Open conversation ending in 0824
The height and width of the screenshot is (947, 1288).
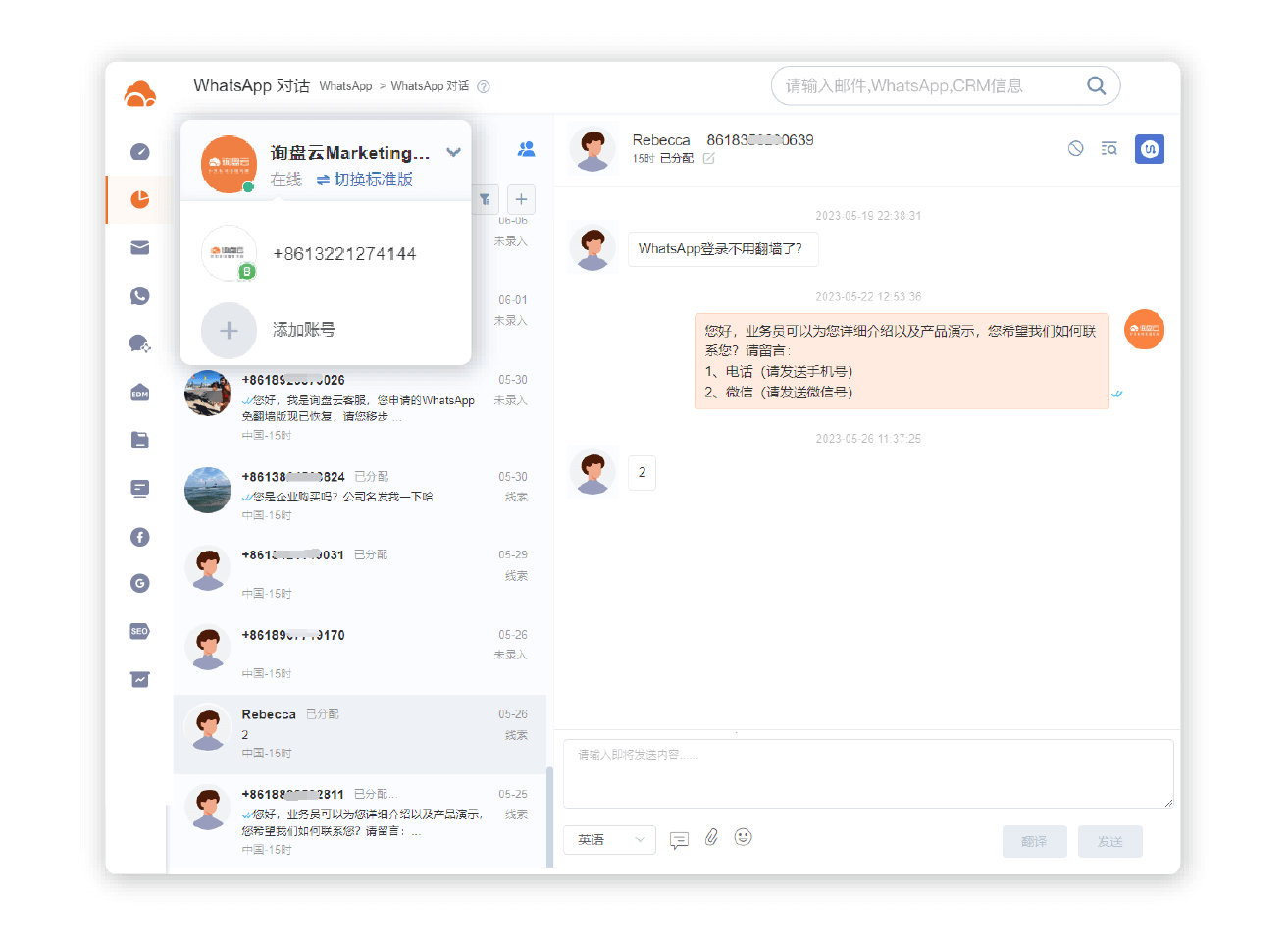tap(359, 495)
